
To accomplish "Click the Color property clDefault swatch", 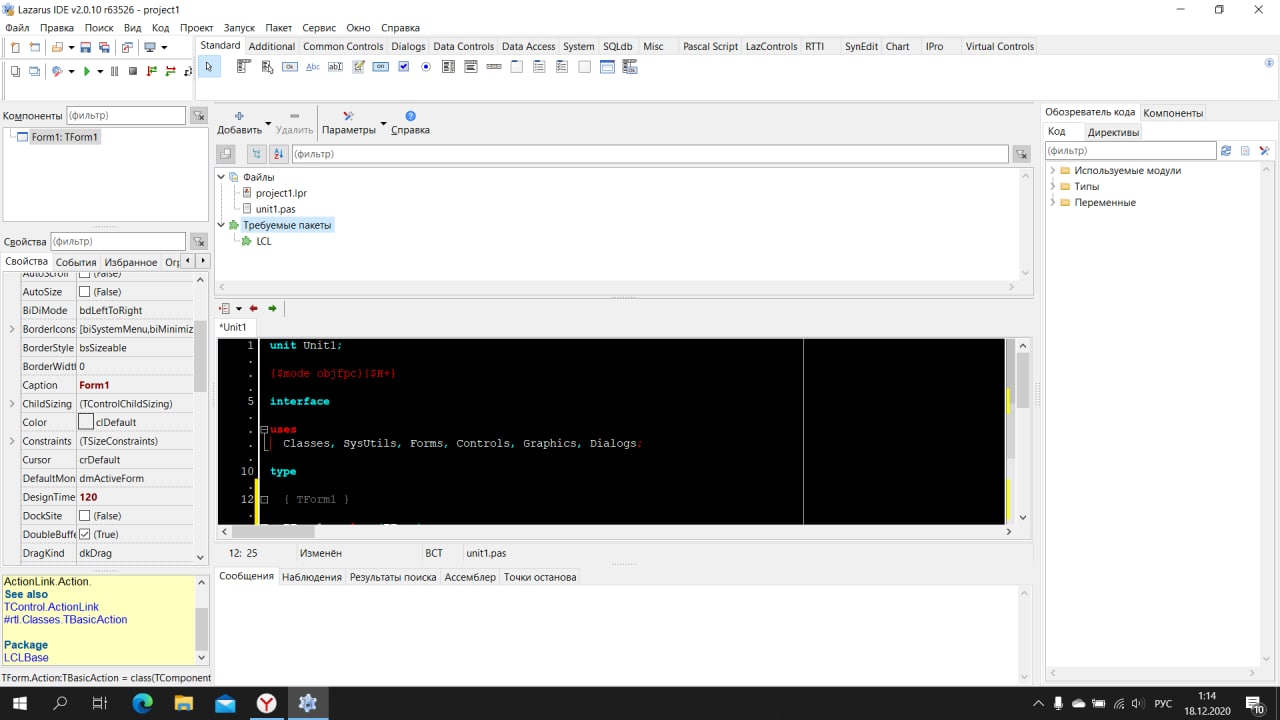I will point(86,422).
